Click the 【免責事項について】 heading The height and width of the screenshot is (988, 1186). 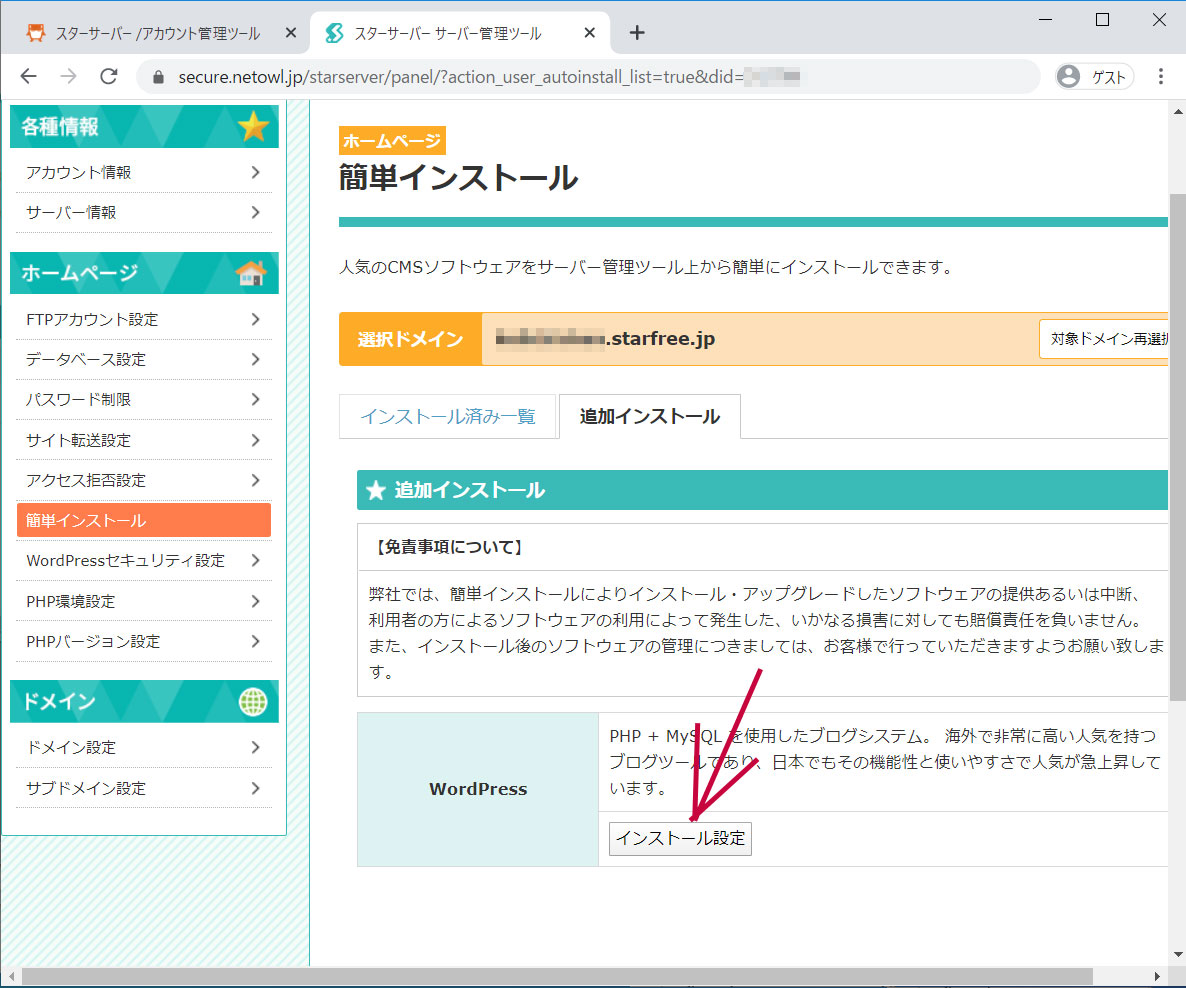tap(449, 547)
